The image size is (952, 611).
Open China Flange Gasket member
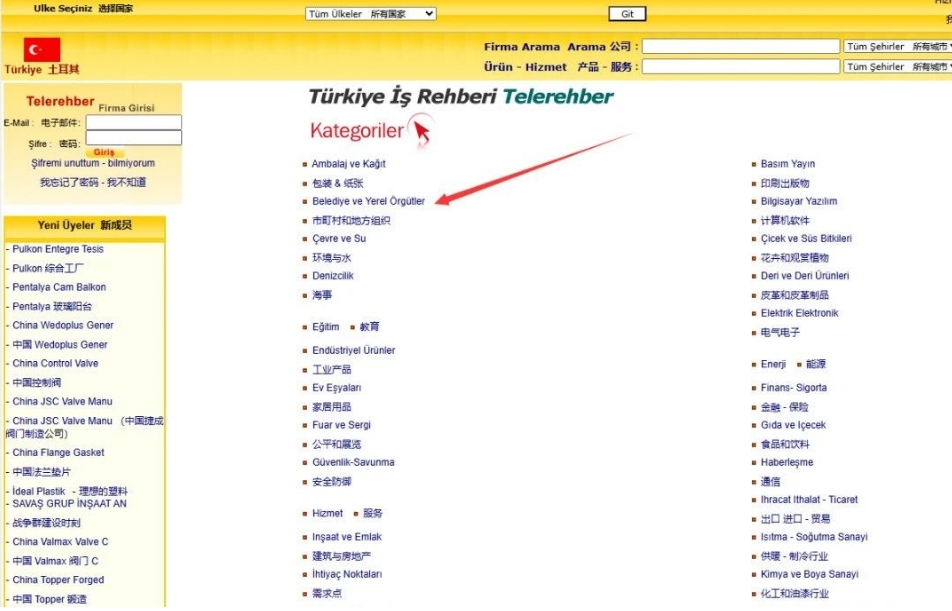58,452
